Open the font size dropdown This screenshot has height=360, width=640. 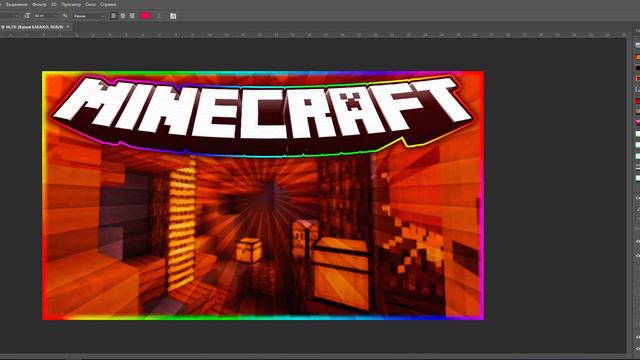click(45, 16)
